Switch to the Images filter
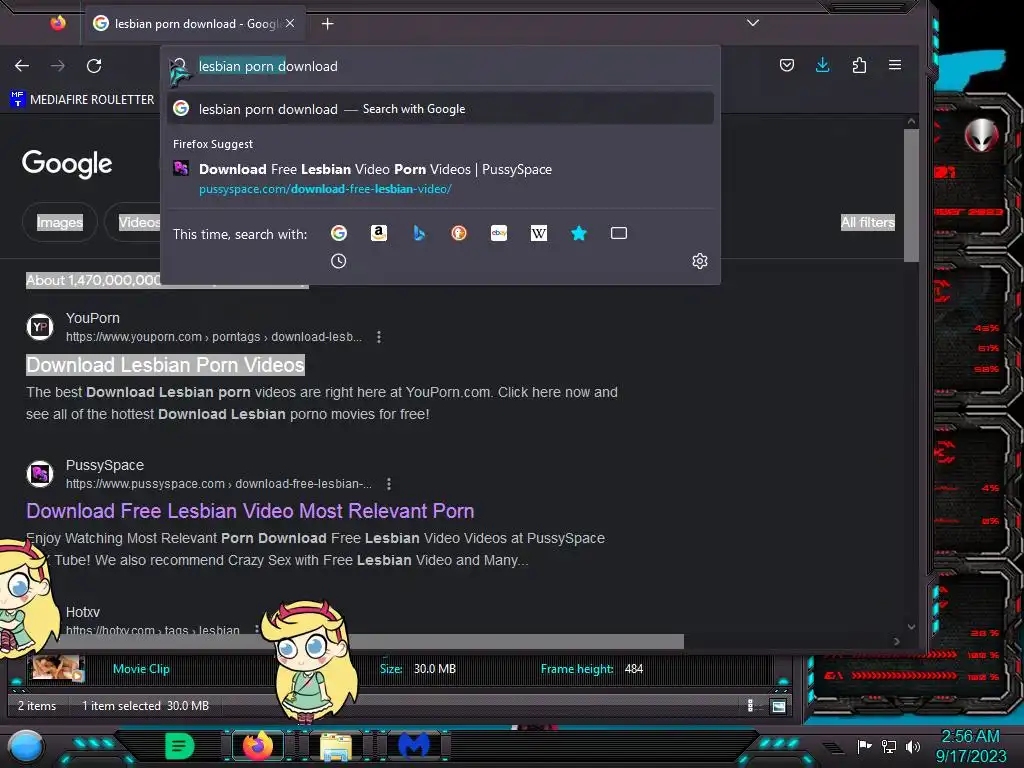 point(59,222)
